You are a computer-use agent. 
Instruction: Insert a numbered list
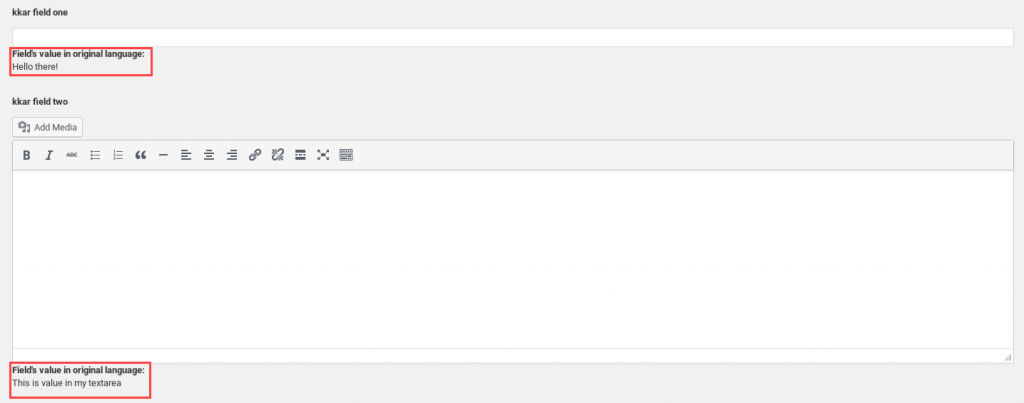pos(118,155)
